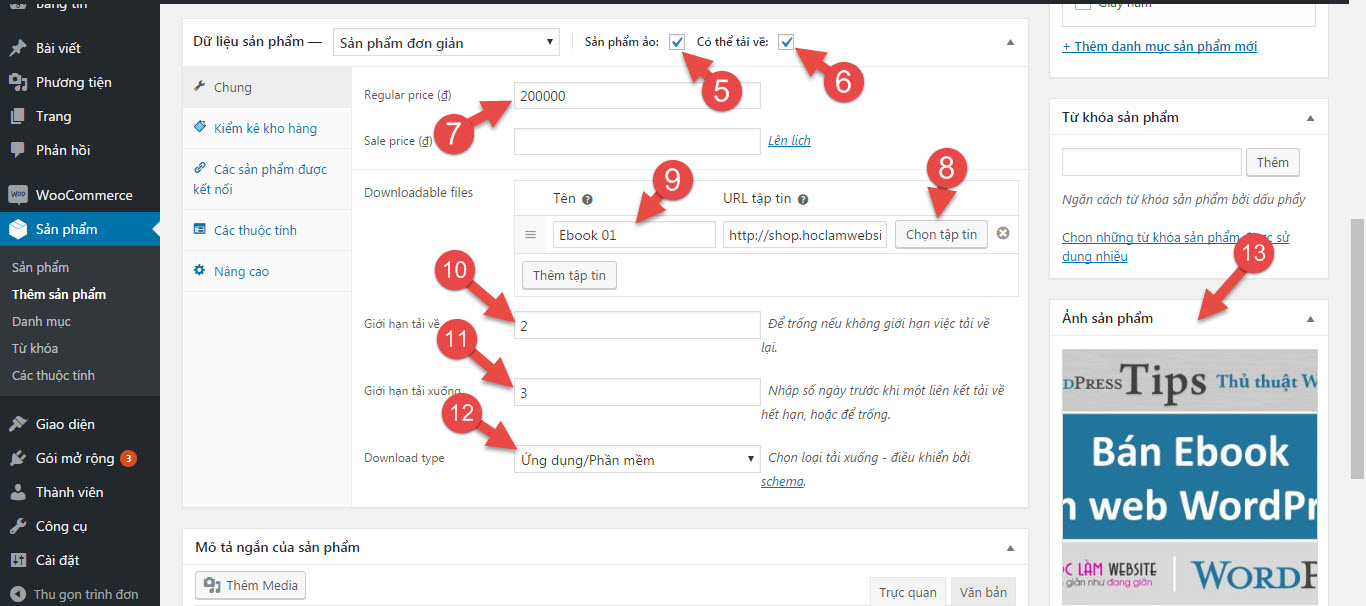Click the WooCommerce icon in sidebar
Screen dimensions: 1366x606
[17, 195]
